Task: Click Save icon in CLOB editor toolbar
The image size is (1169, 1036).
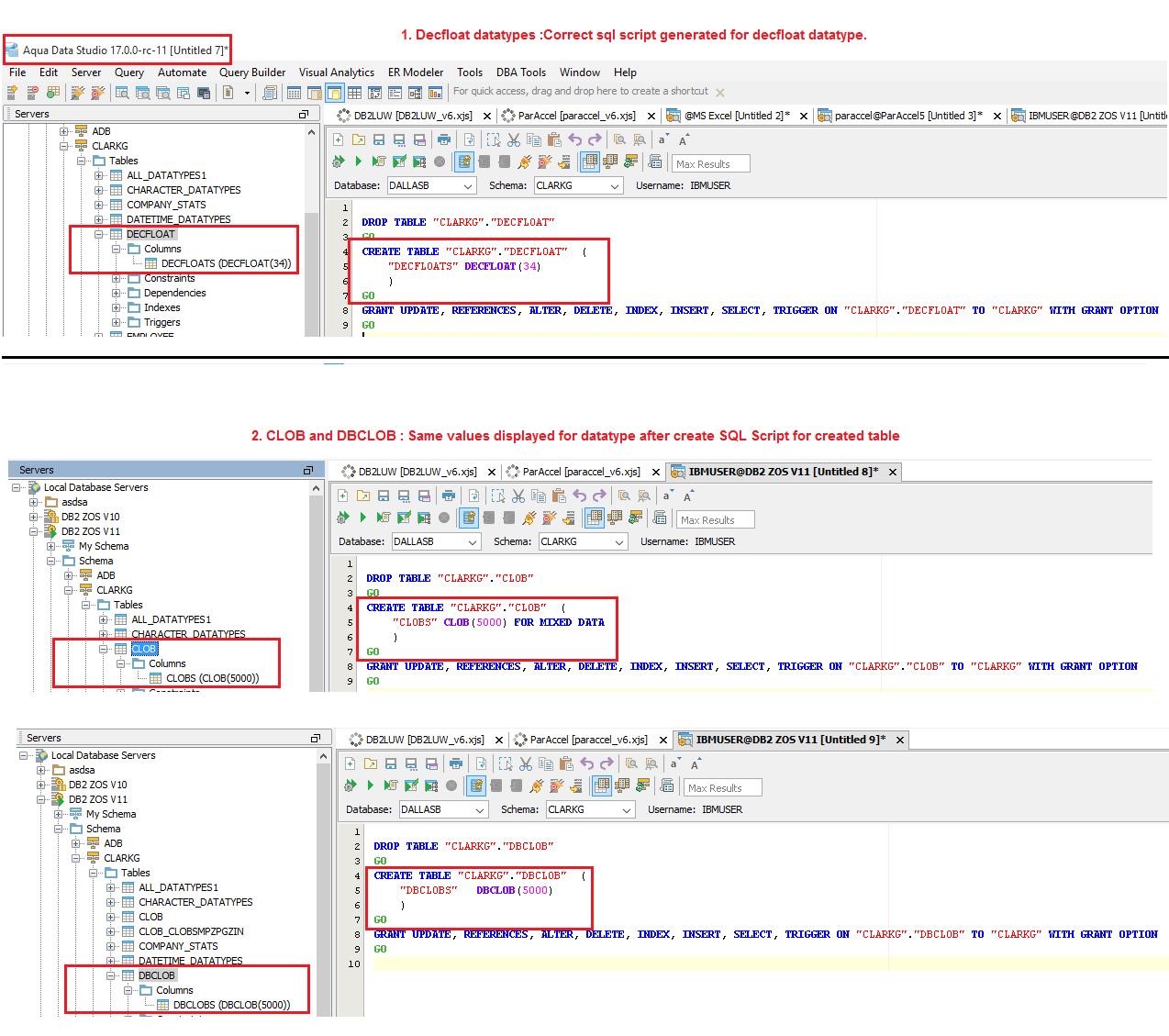Action: [384, 496]
